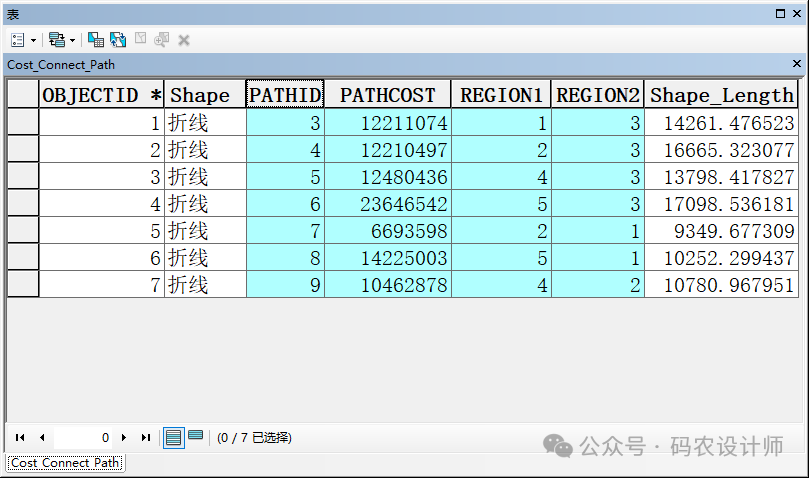Click the Switch Selection icon
Viewport: 809px width, 478px height.
pos(118,40)
